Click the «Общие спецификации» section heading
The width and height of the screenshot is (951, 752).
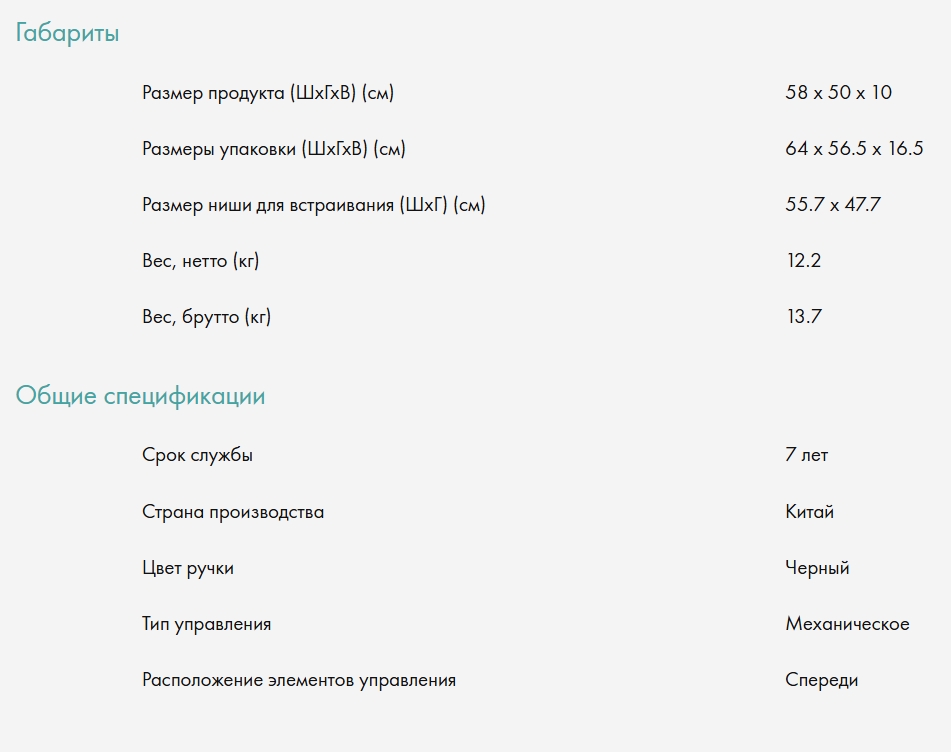[x=140, y=396]
